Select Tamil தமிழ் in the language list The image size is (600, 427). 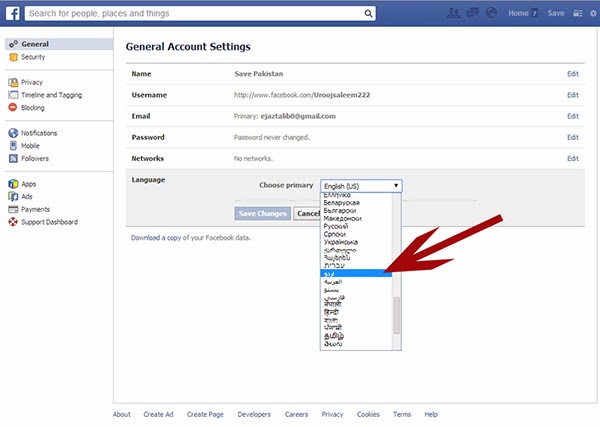click(x=334, y=336)
